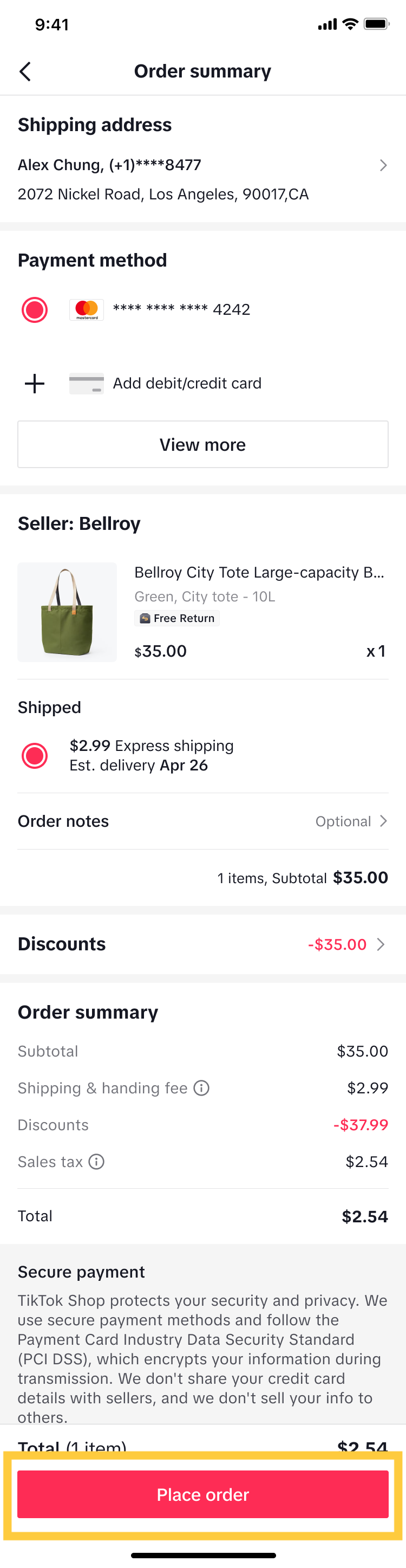Tap info icon next to Shipping fee
Image resolution: width=406 pixels, height=1568 pixels.
coord(201,1088)
